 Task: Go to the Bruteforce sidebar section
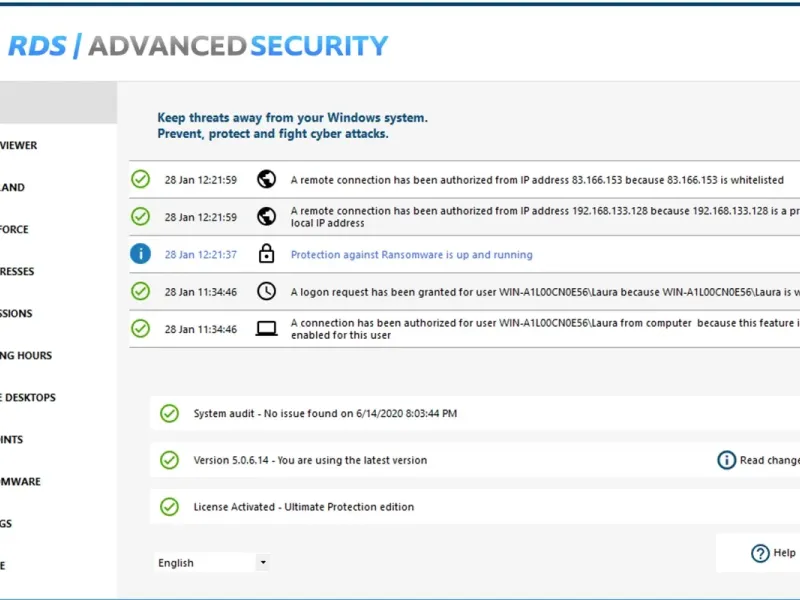pyautogui.click(x=16, y=229)
